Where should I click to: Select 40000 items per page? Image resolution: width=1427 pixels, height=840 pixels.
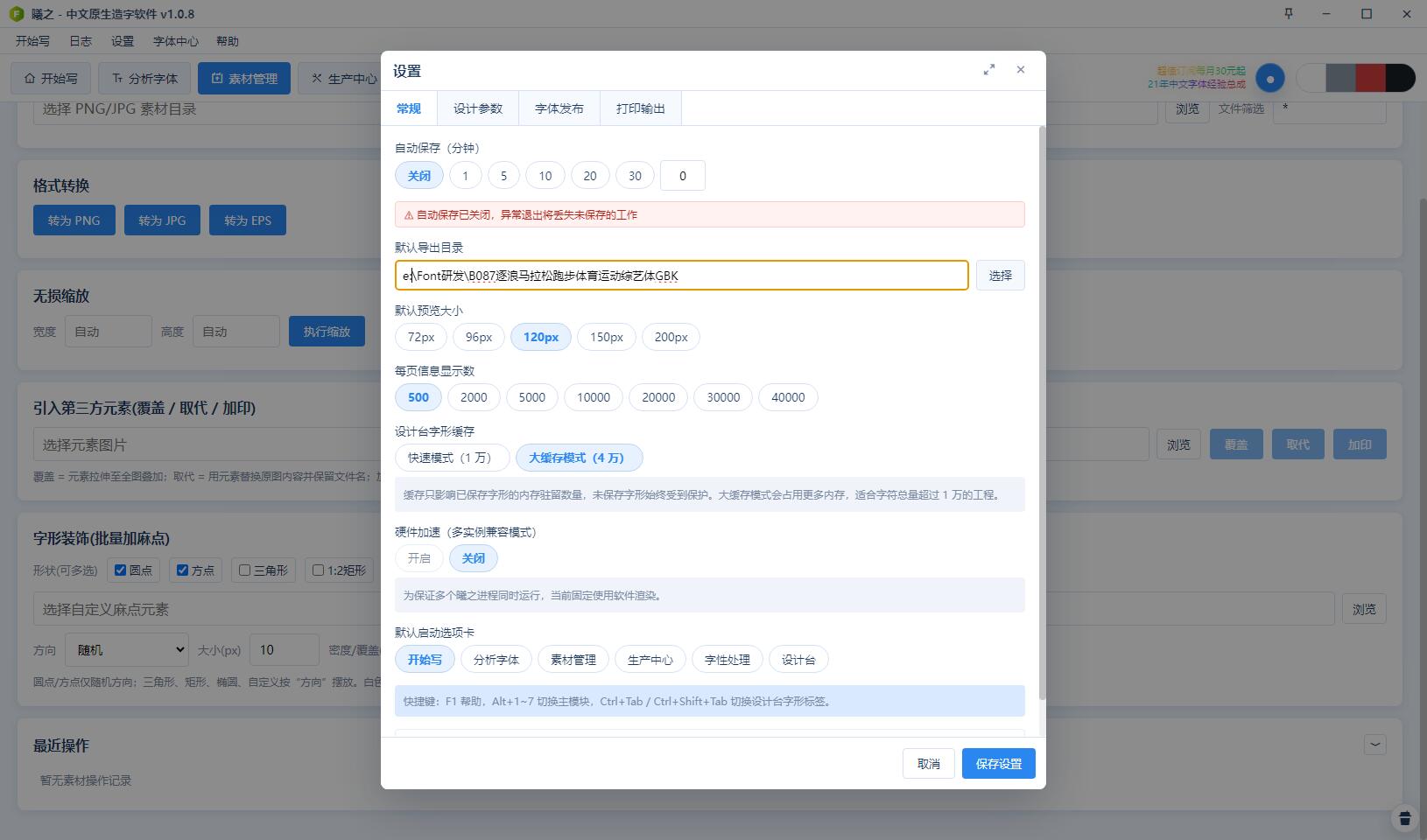coord(788,397)
